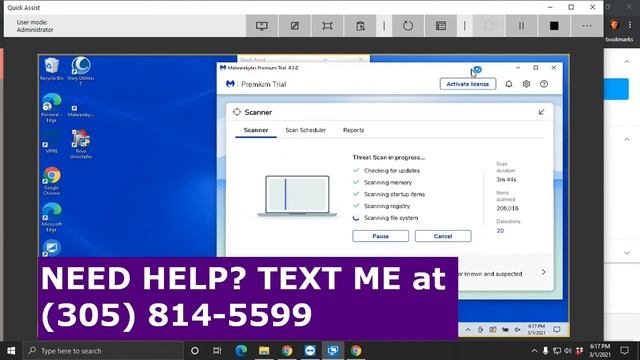Open Glary Utilities desktop shortcut
Screen dimensions: 640x360
(81, 70)
